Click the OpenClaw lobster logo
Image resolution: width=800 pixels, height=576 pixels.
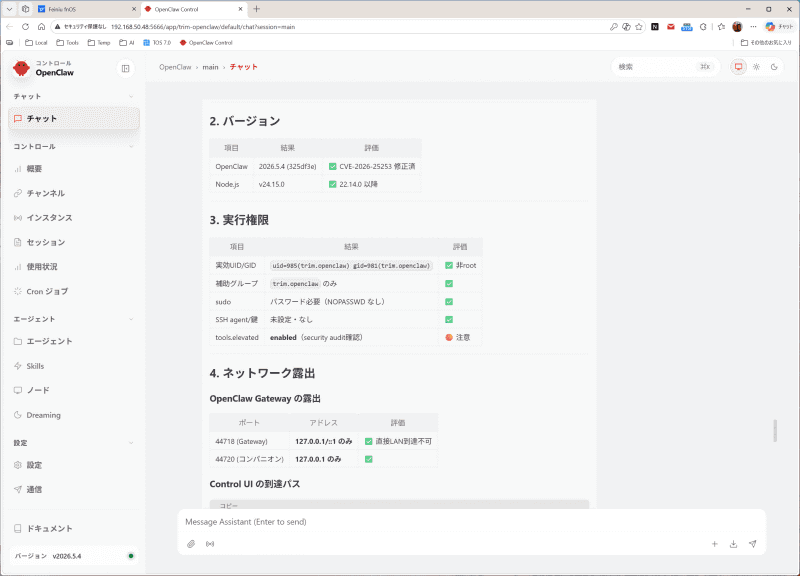[21, 68]
